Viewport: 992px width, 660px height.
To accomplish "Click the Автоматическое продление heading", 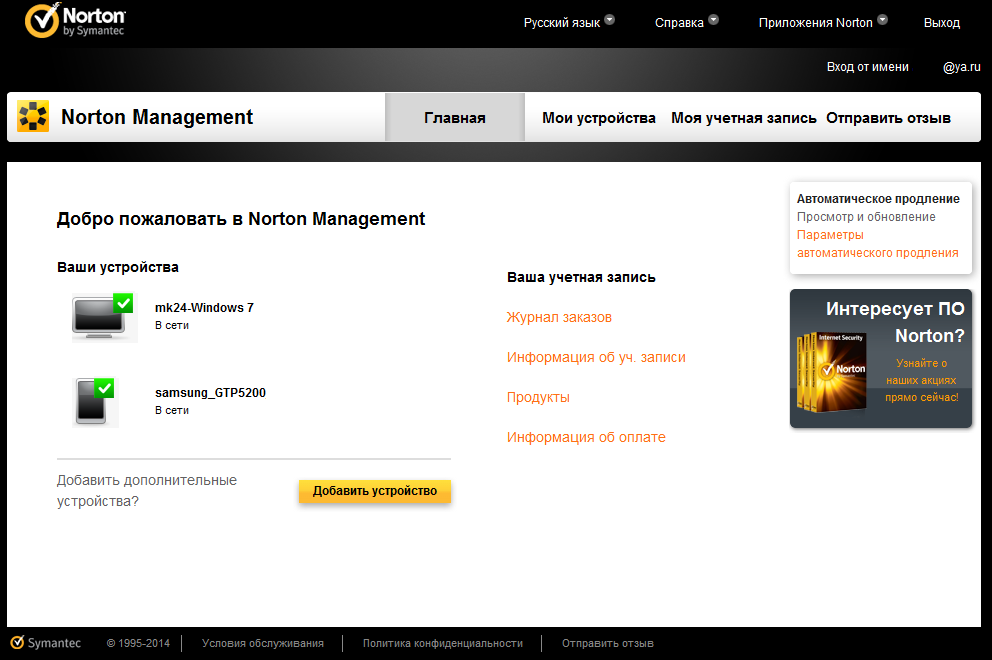I will coord(878,199).
